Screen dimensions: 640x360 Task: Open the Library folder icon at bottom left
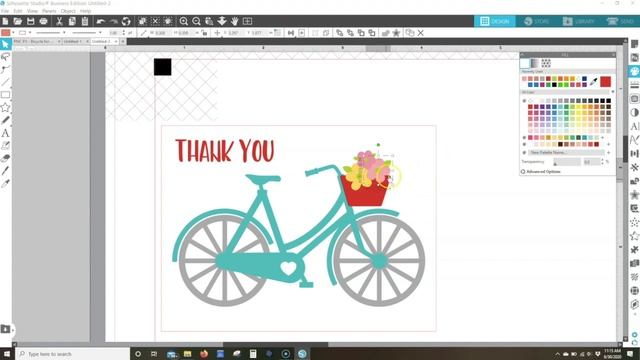pyautogui.click(x=6, y=329)
